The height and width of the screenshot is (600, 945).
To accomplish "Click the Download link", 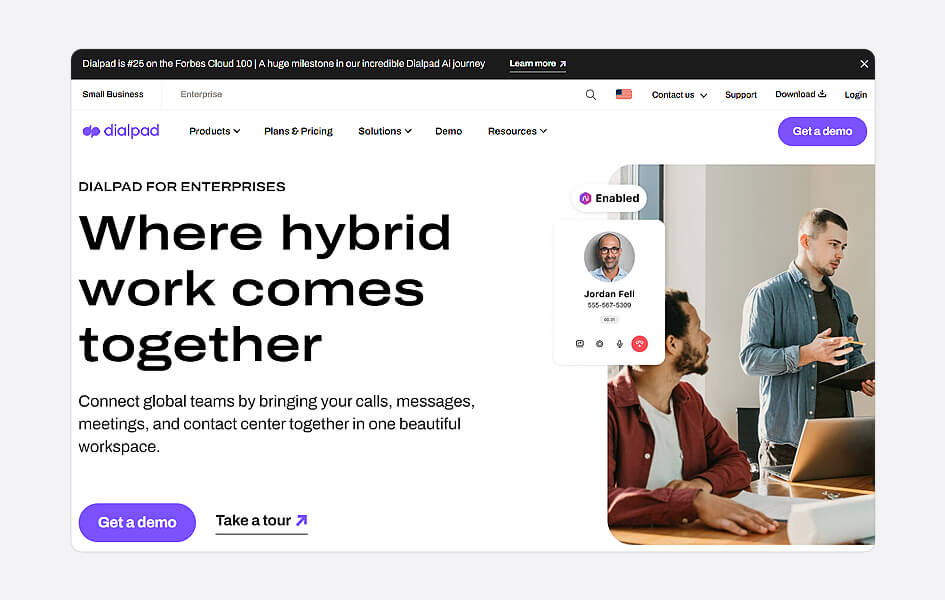I will pos(800,95).
